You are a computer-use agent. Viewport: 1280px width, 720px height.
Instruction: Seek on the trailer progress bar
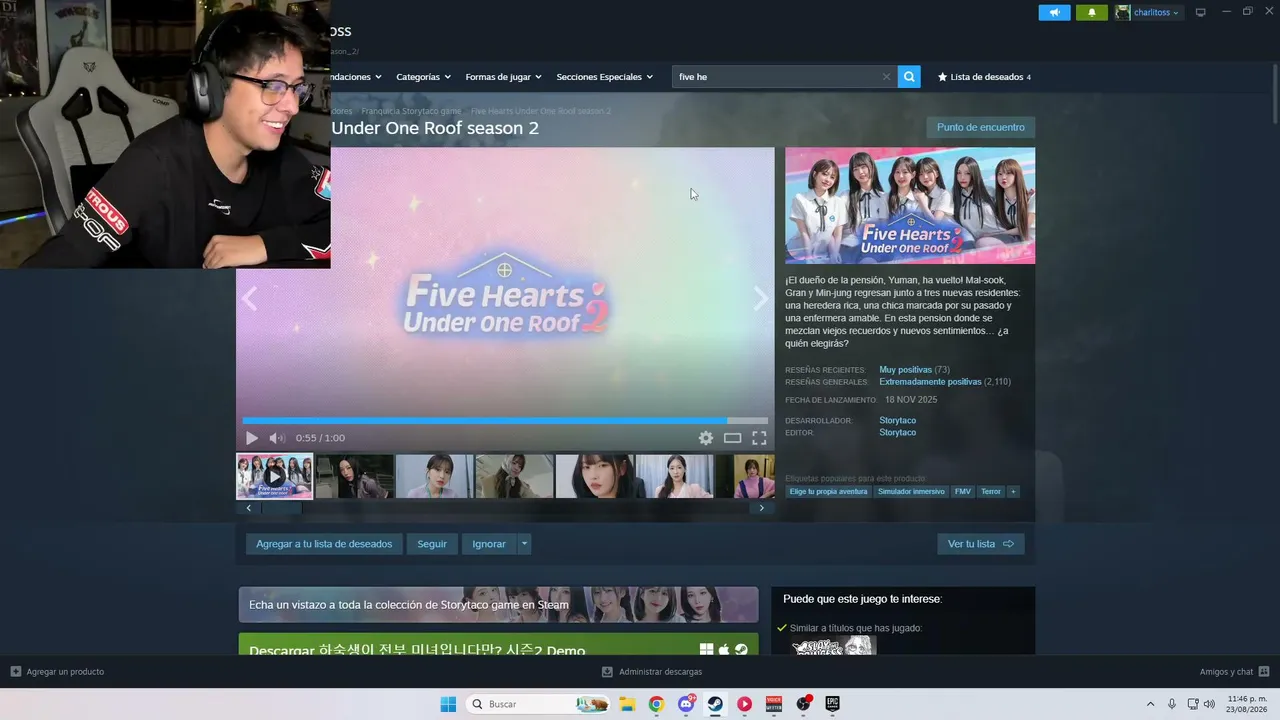pos(505,421)
